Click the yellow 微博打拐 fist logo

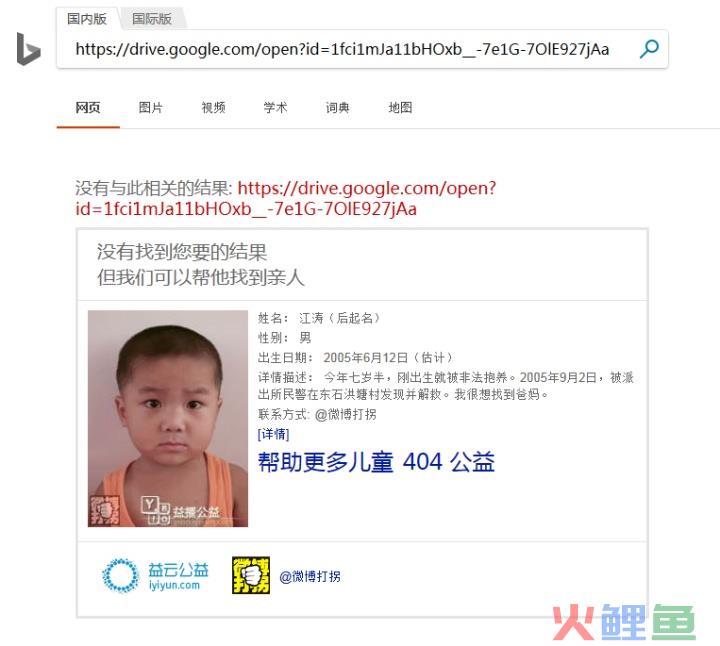251,576
